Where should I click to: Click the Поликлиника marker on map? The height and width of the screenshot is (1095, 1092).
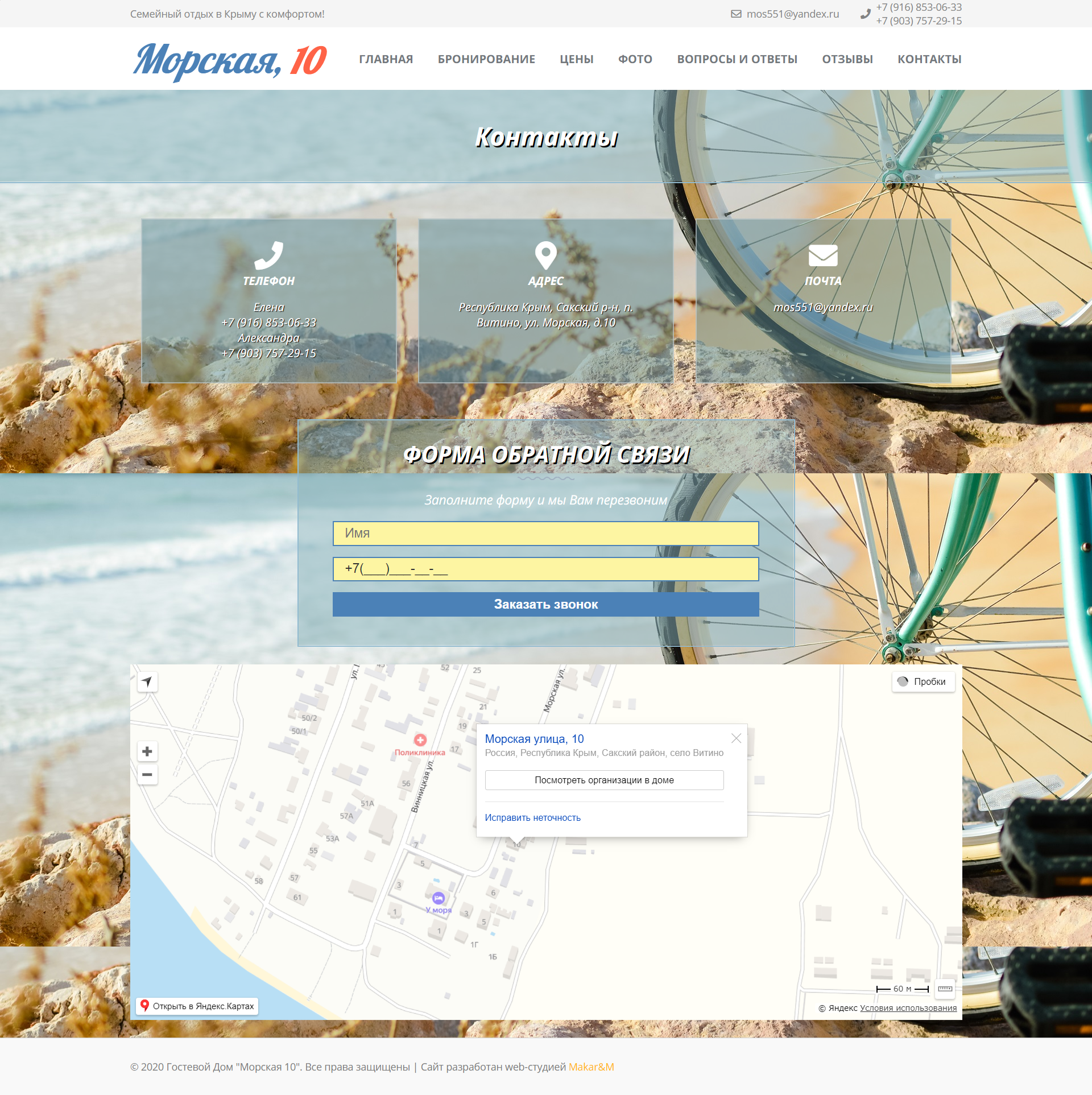pos(420,740)
